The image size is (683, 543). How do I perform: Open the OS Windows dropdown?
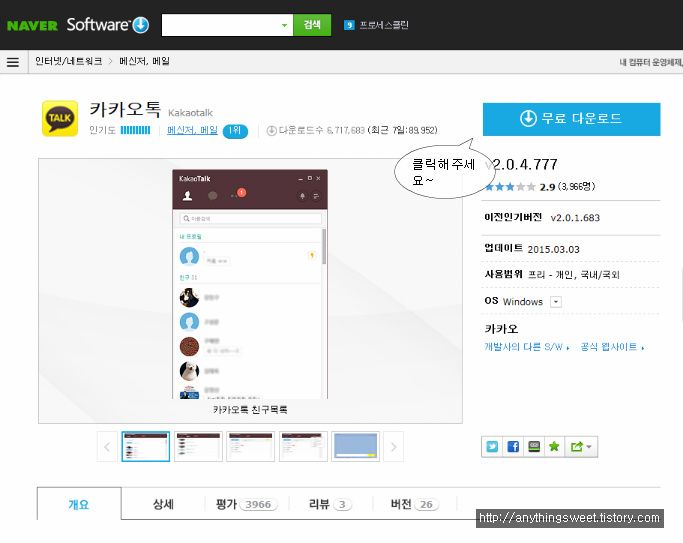coord(556,302)
